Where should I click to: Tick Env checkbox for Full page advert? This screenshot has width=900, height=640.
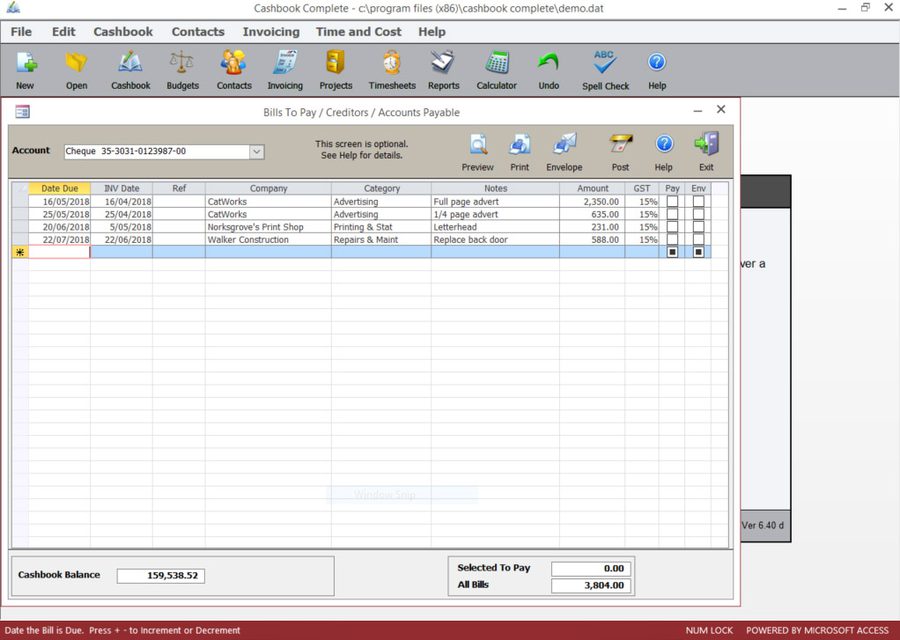point(698,201)
